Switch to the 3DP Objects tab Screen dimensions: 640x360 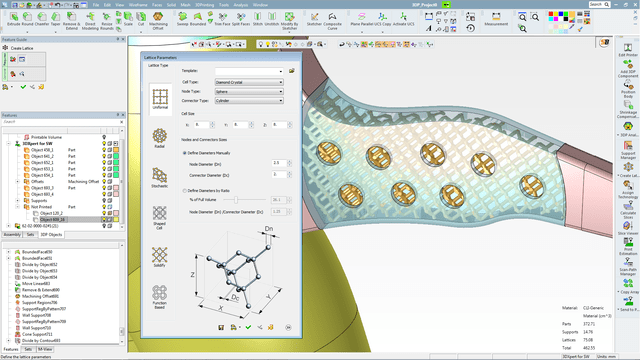[x=51, y=235]
